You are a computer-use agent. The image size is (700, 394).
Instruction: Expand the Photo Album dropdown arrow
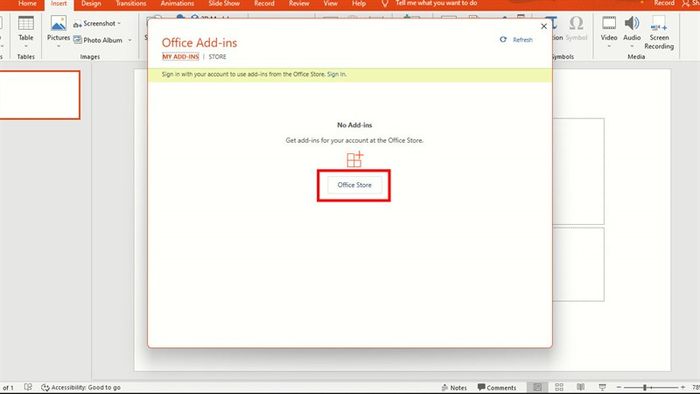tap(130, 40)
